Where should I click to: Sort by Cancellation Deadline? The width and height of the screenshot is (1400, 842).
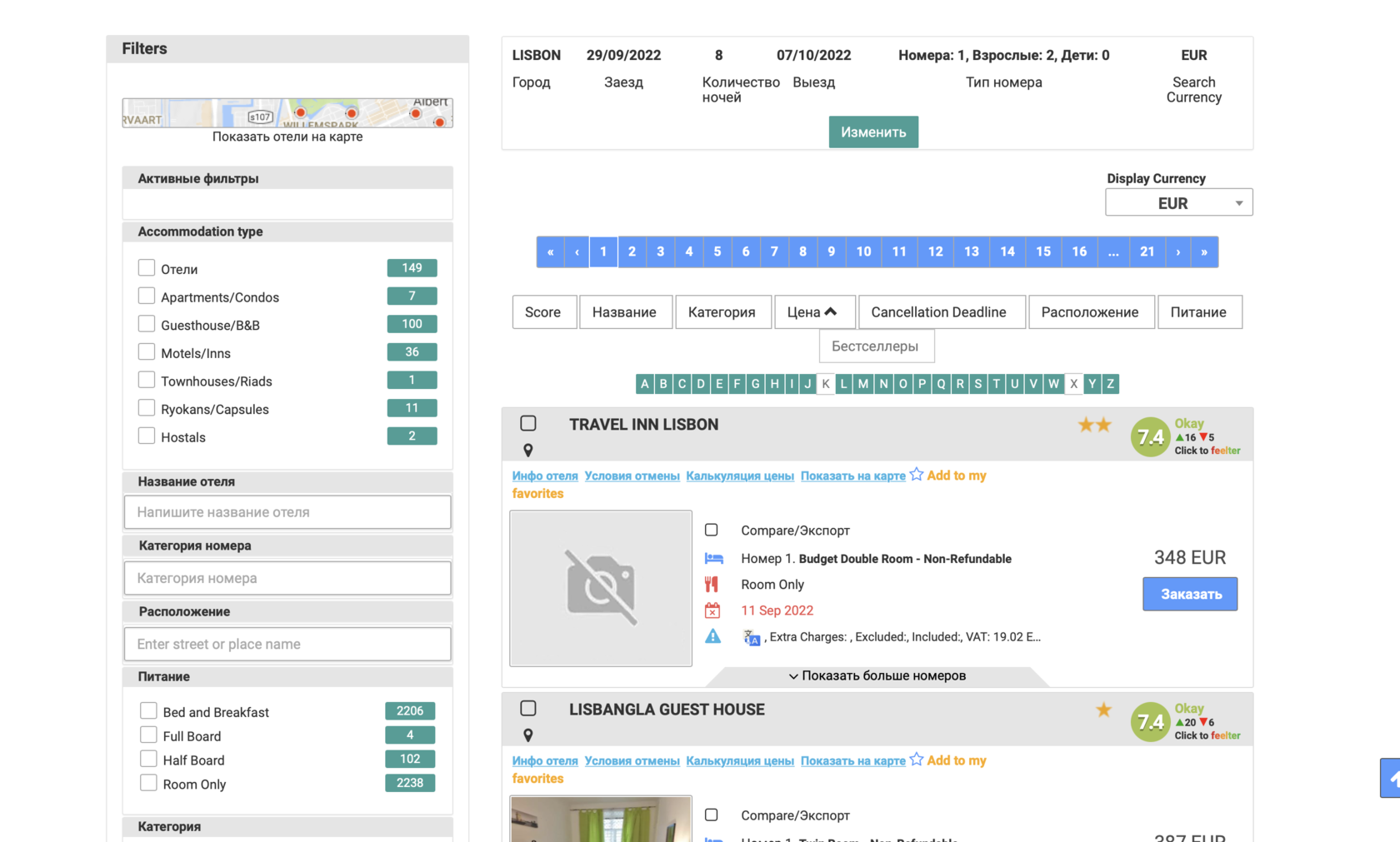[941, 312]
